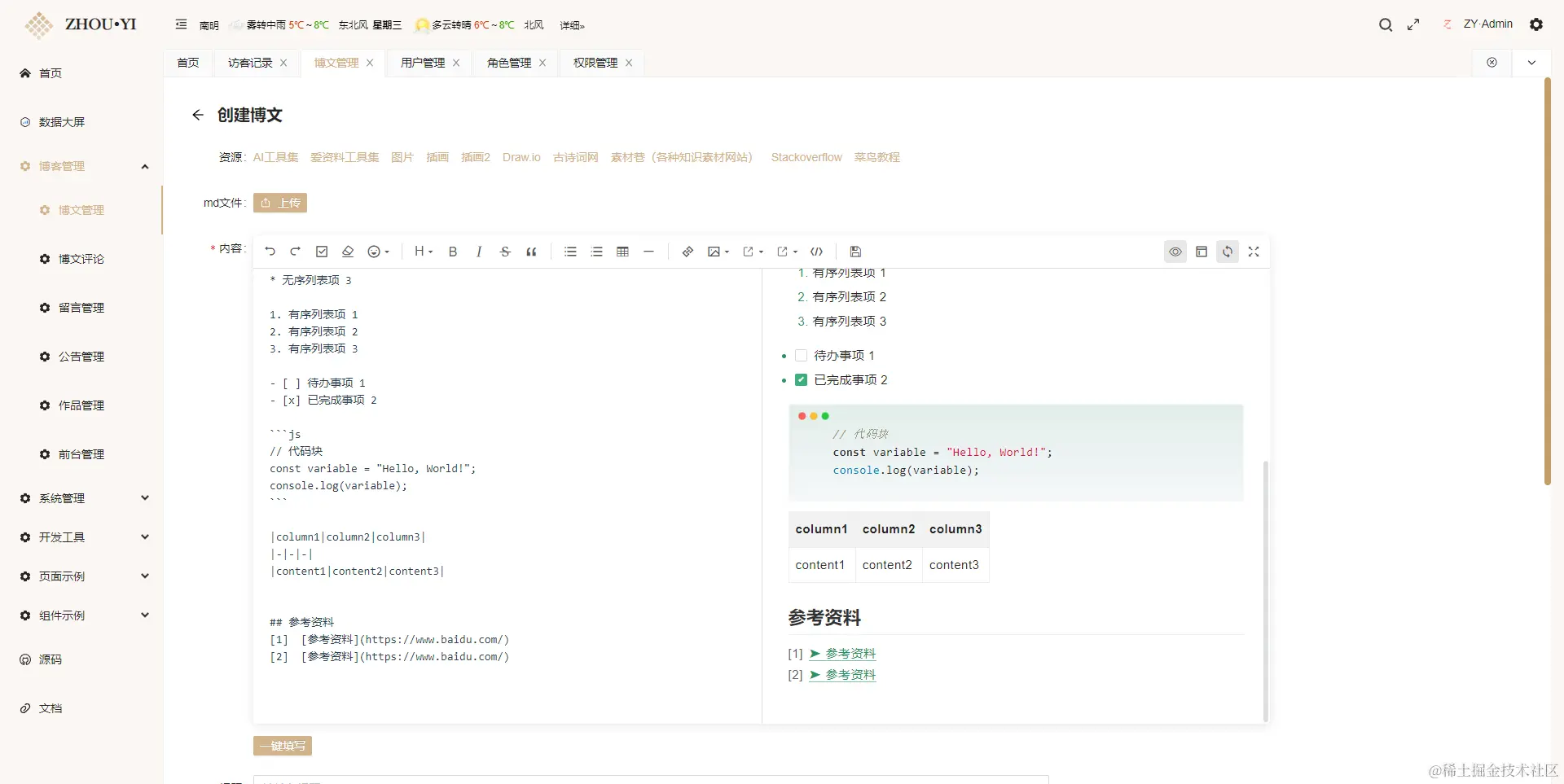Expand the 系统管理 sidebar group

tap(81, 498)
